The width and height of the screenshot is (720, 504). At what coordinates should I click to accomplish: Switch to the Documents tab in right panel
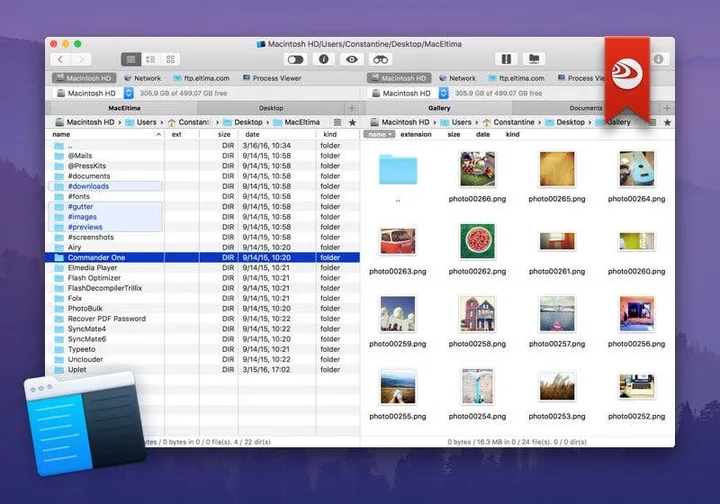point(586,108)
